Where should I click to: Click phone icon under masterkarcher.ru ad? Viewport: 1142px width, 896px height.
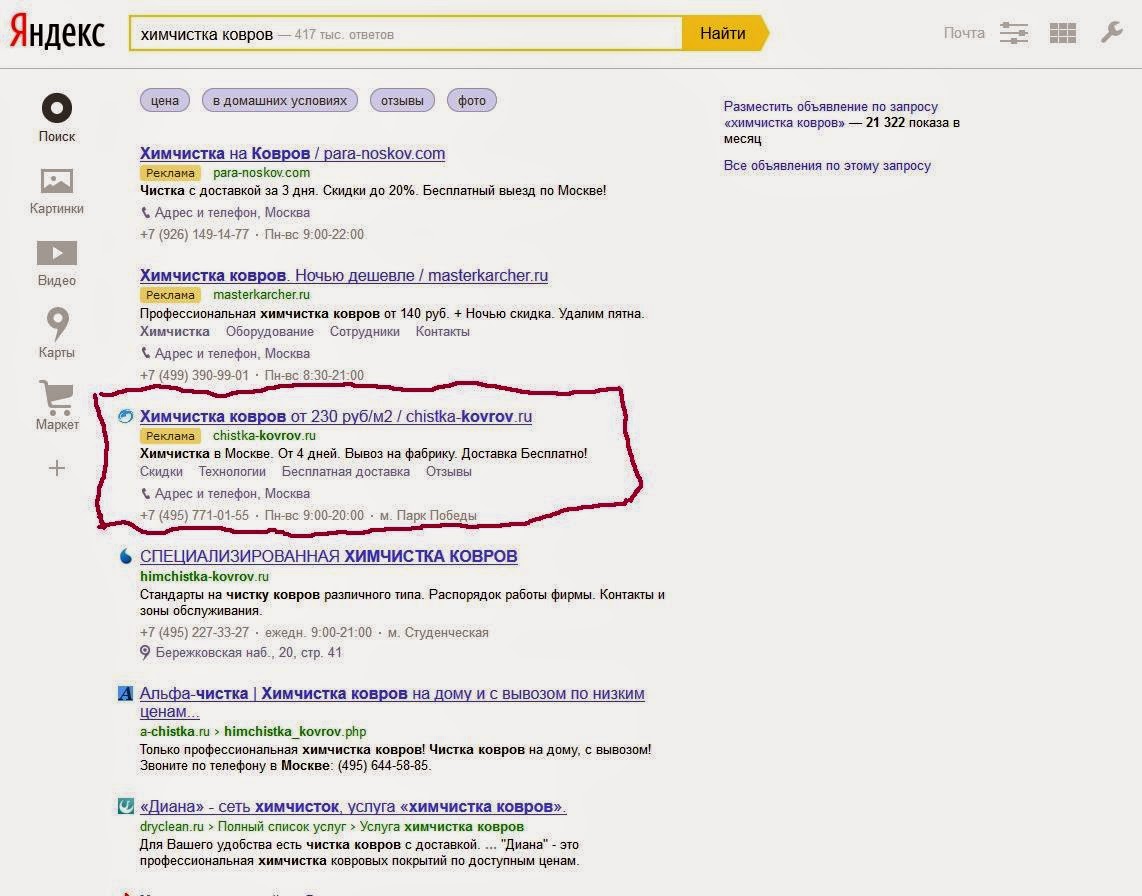tap(145, 353)
